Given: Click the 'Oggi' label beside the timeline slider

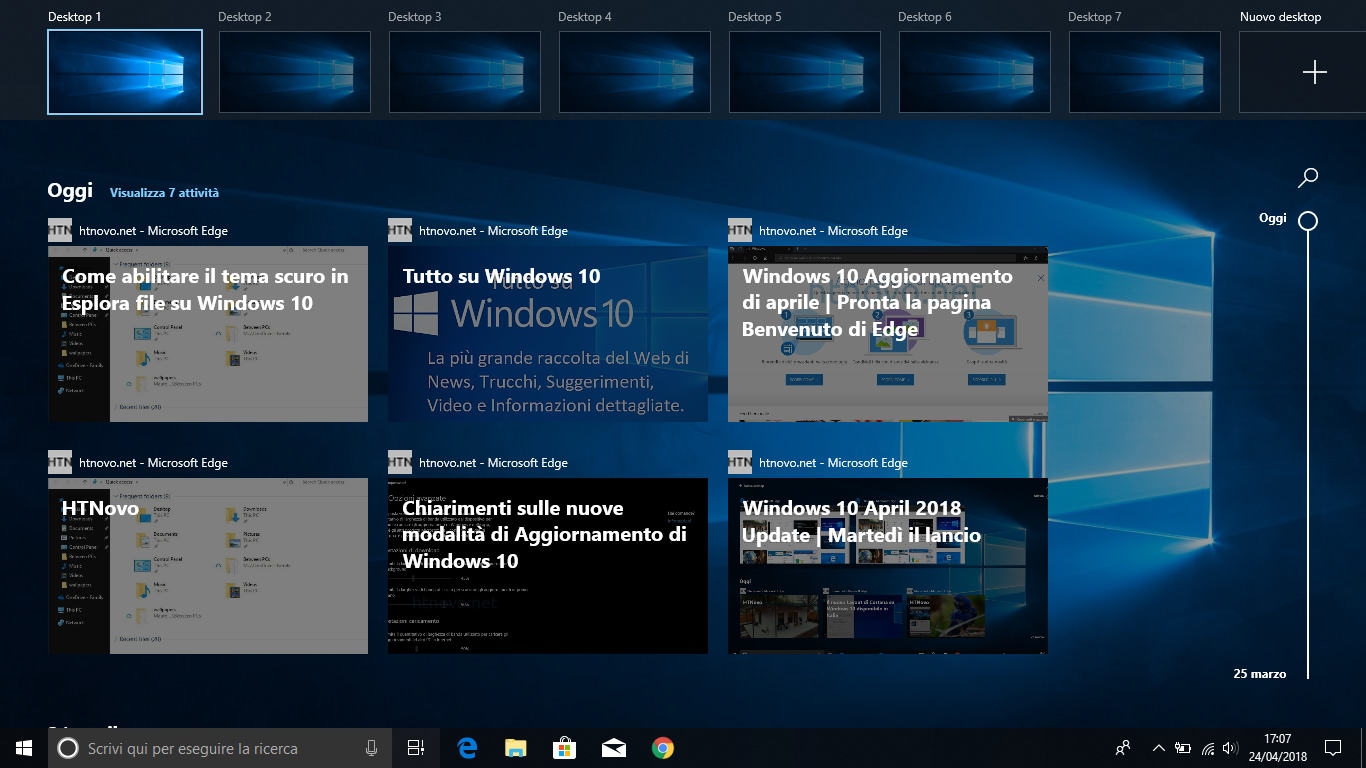Looking at the screenshot, I should click(1272, 218).
